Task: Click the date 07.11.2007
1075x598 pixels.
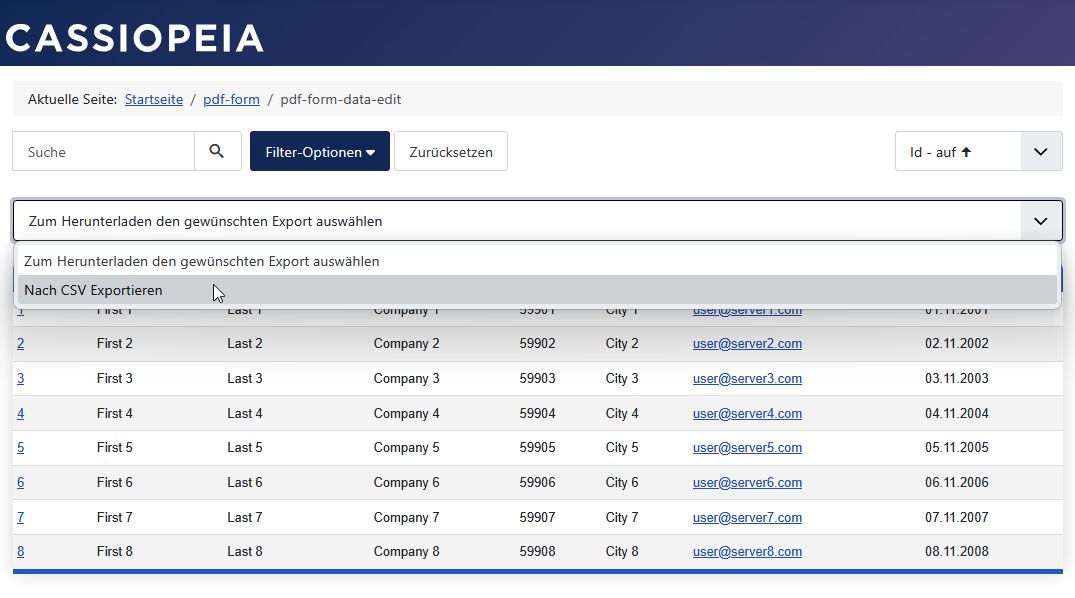Action: 956,518
